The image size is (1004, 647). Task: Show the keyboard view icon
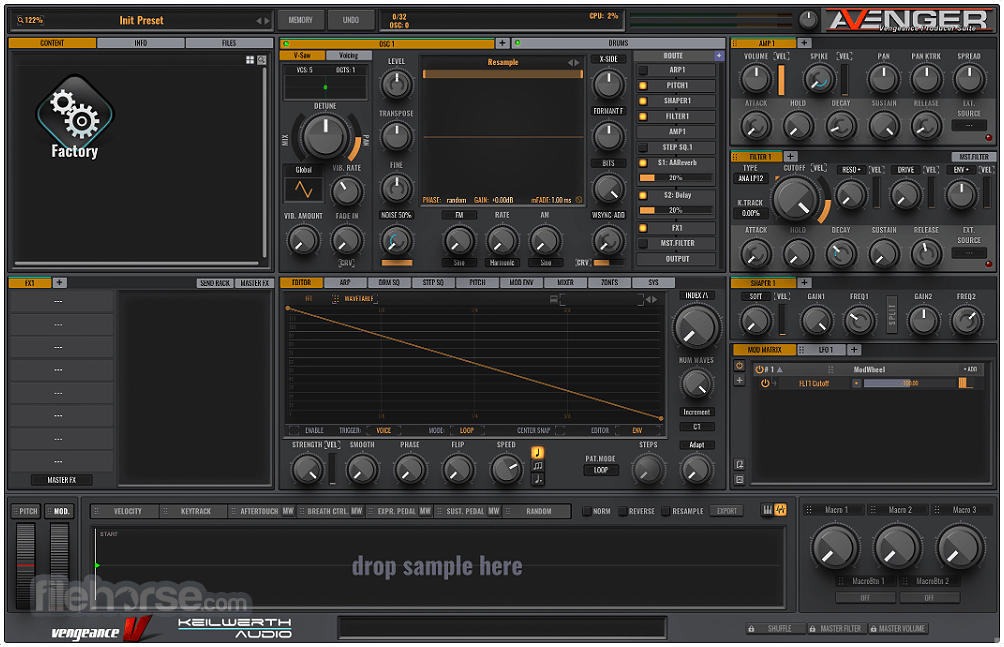tap(767, 510)
